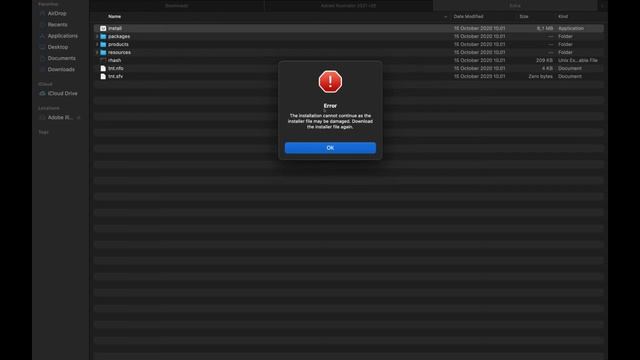The image size is (640, 360).
Task: Click the Applications sidebar icon
Action: [42, 36]
